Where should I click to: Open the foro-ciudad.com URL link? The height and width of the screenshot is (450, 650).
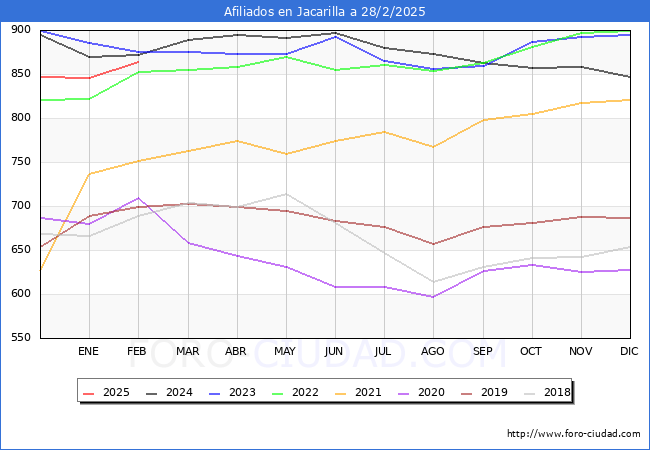[574, 434]
